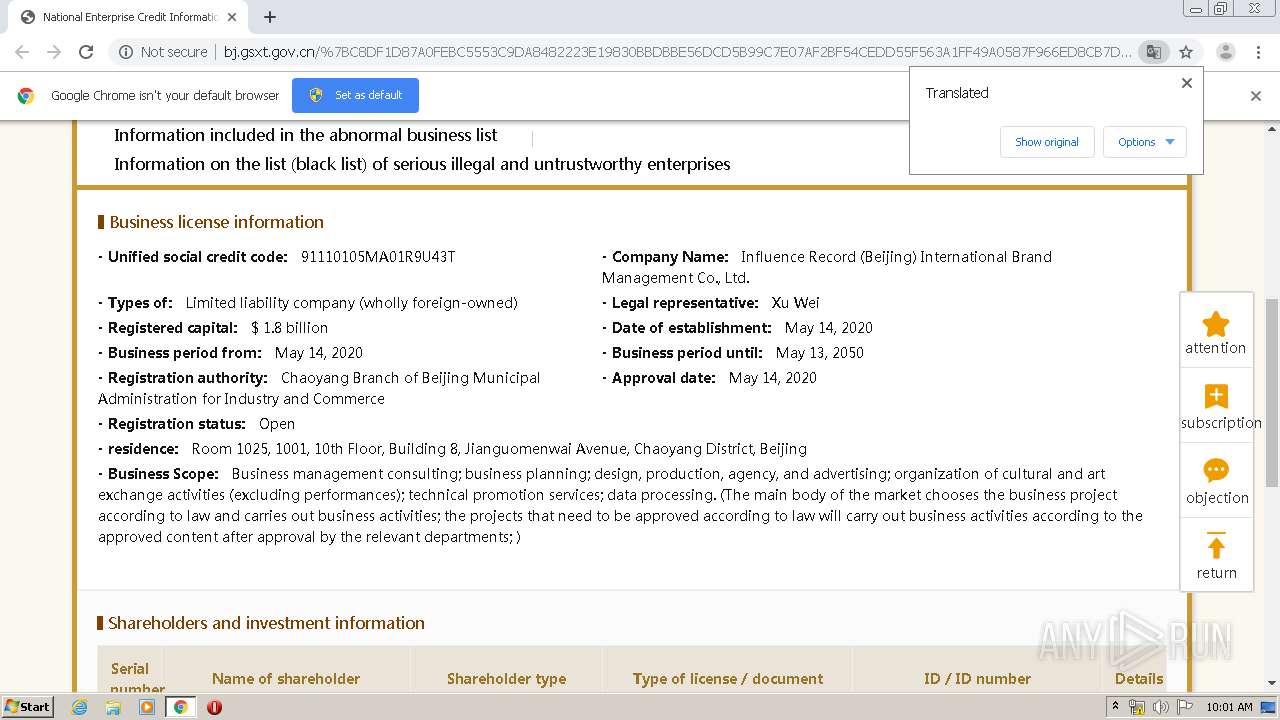This screenshot has height=720, width=1280.
Task: Click the Details column header
Action: [x=1138, y=678]
